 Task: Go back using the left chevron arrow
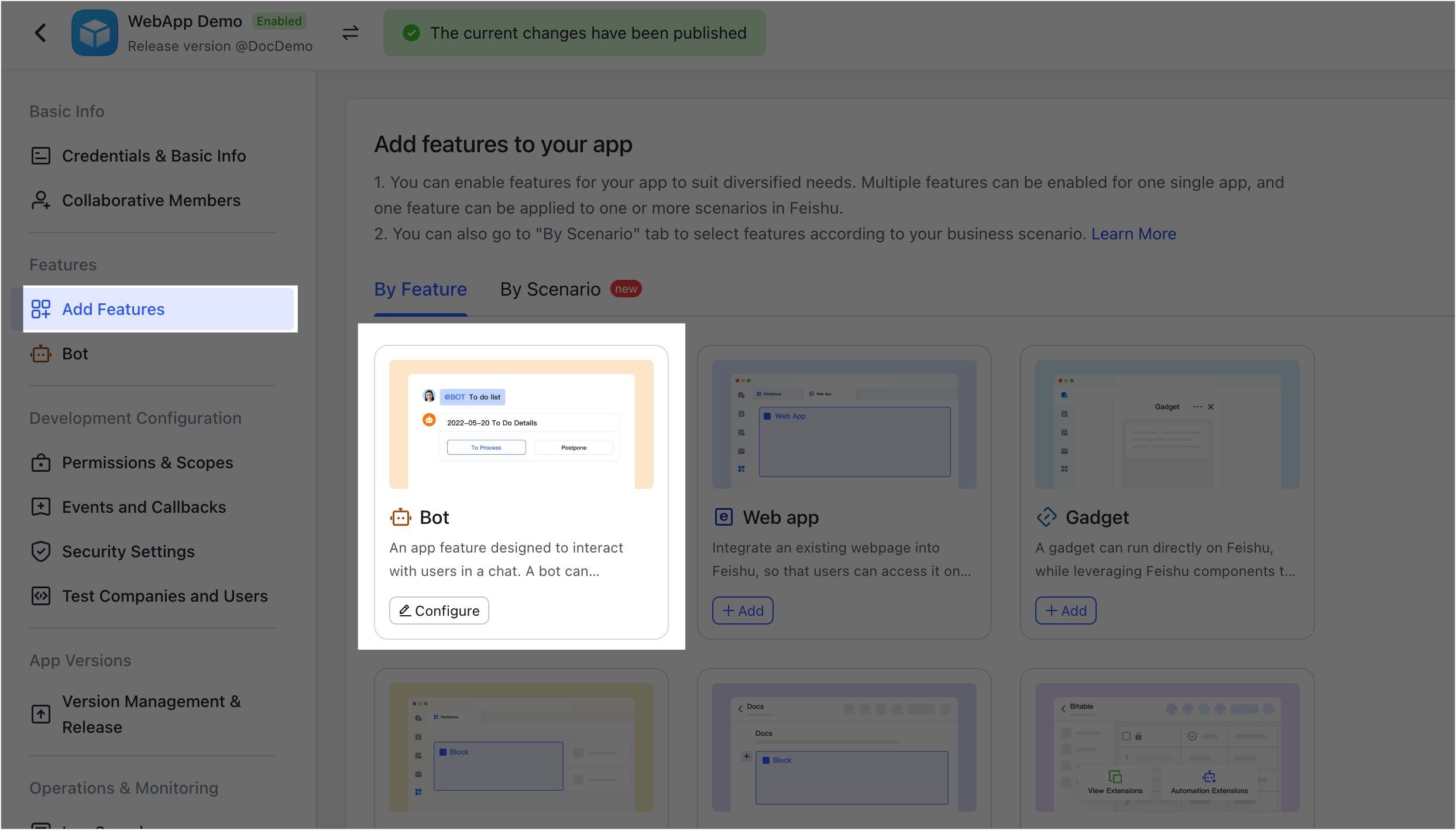pyautogui.click(x=40, y=33)
